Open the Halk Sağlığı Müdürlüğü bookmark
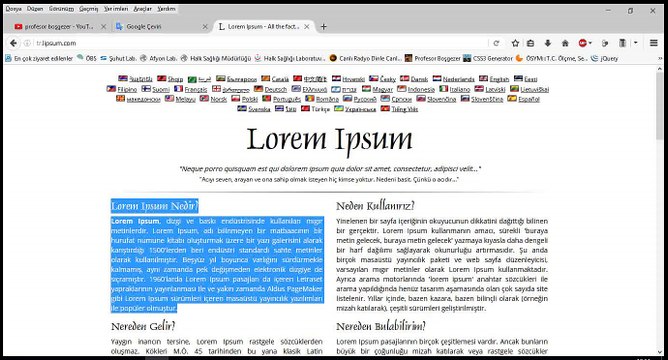This screenshot has height=360, width=668. click(216, 59)
